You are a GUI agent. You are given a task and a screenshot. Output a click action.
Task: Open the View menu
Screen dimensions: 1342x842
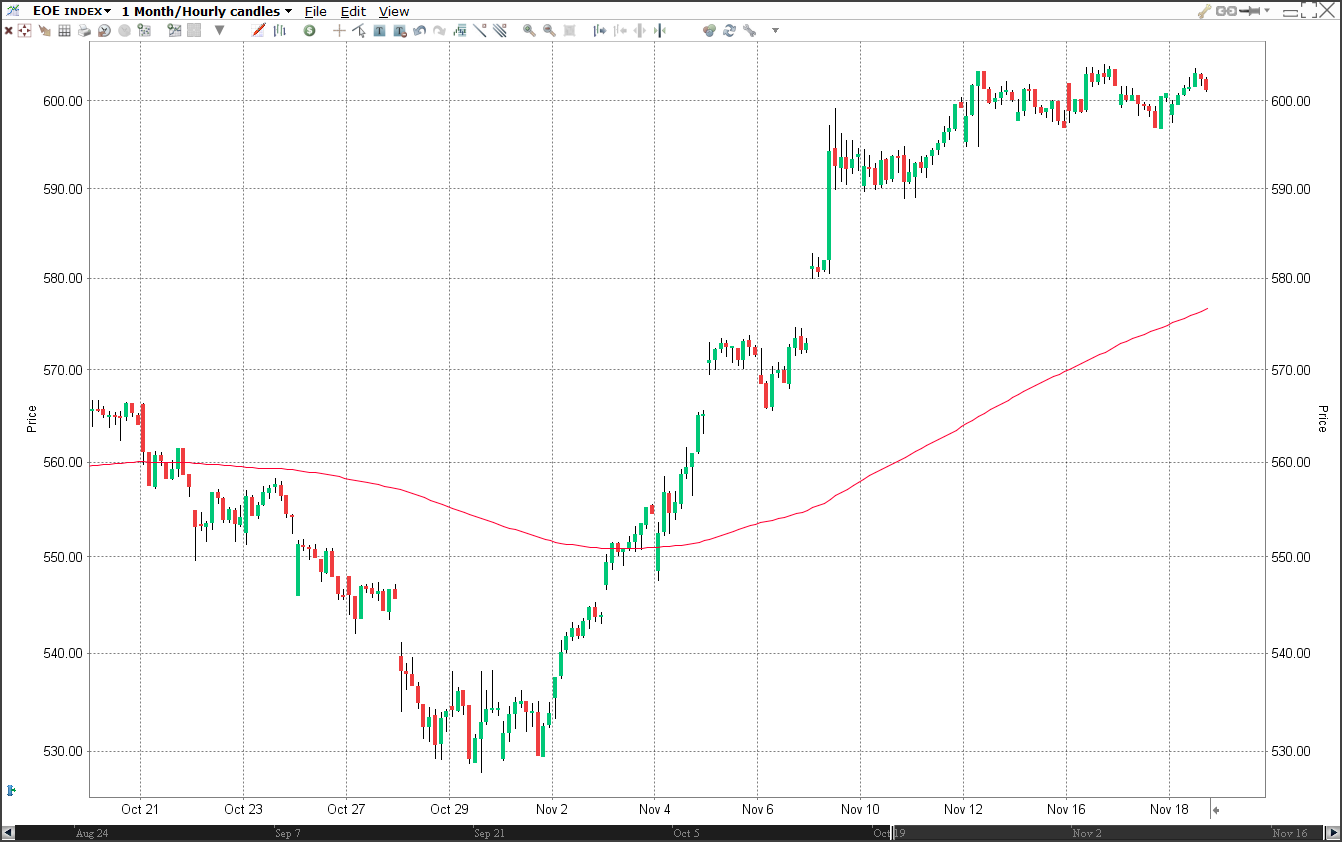coord(394,11)
